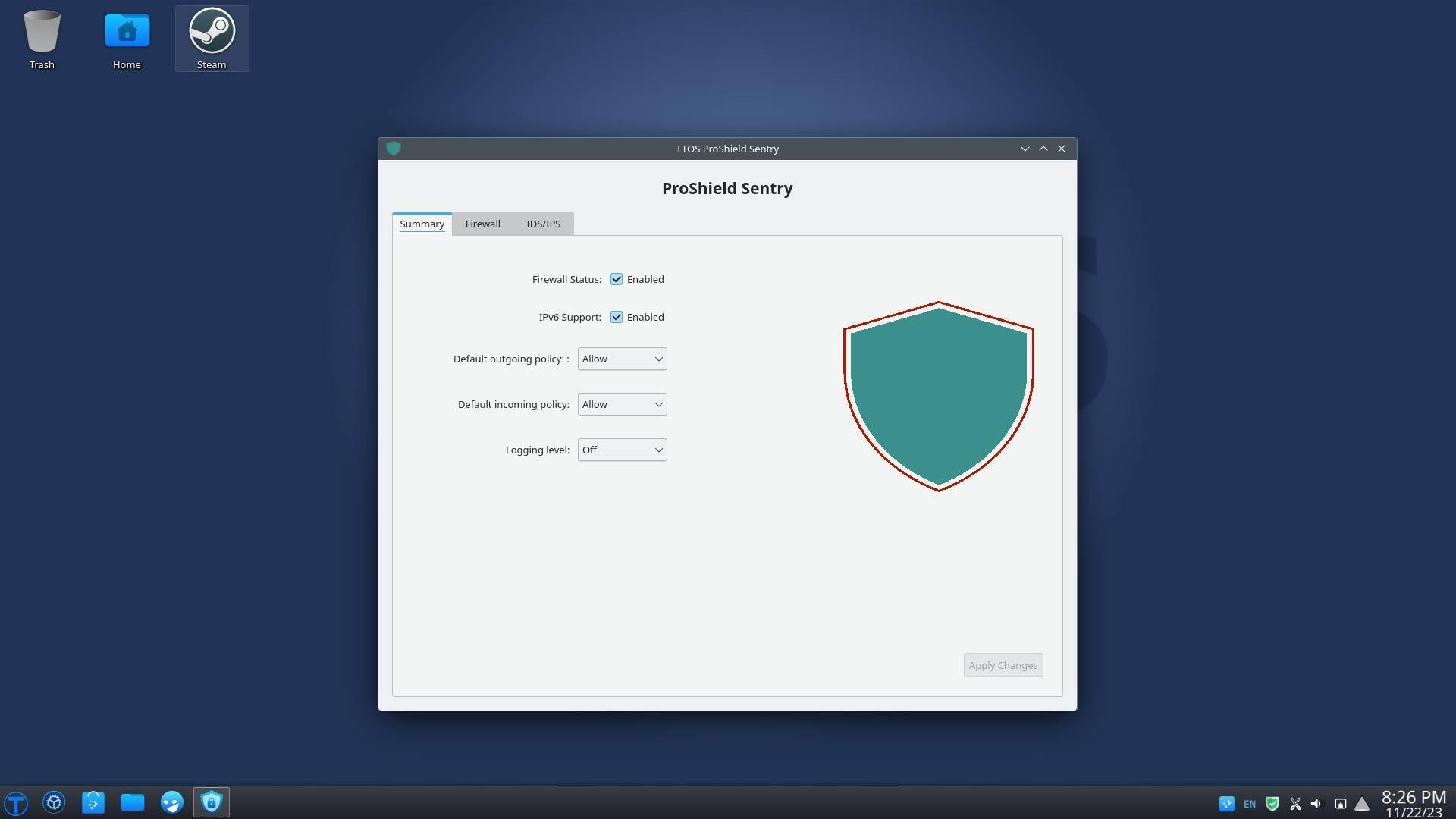Click the Apply Changes button
1456x819 pixels.
(1003, 665)
